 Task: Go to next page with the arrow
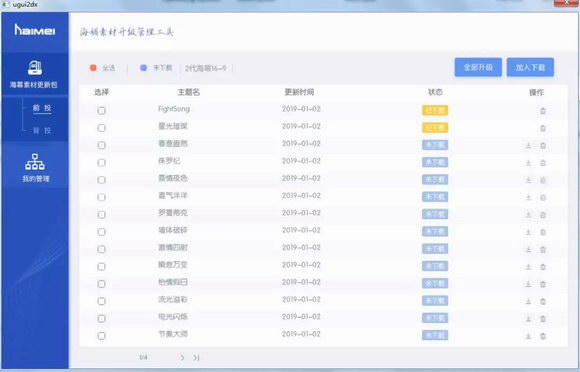pos(182,358)
